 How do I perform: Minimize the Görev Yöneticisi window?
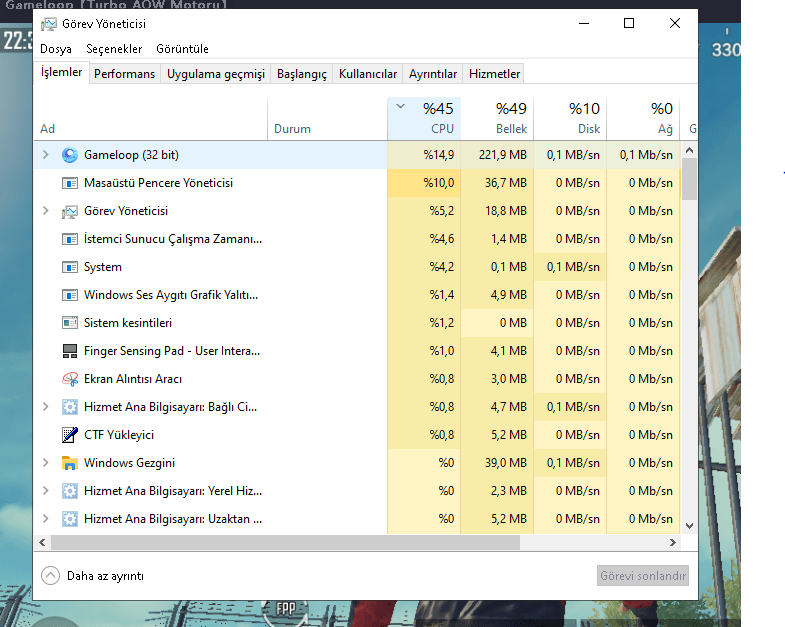(x=584, y=24)
